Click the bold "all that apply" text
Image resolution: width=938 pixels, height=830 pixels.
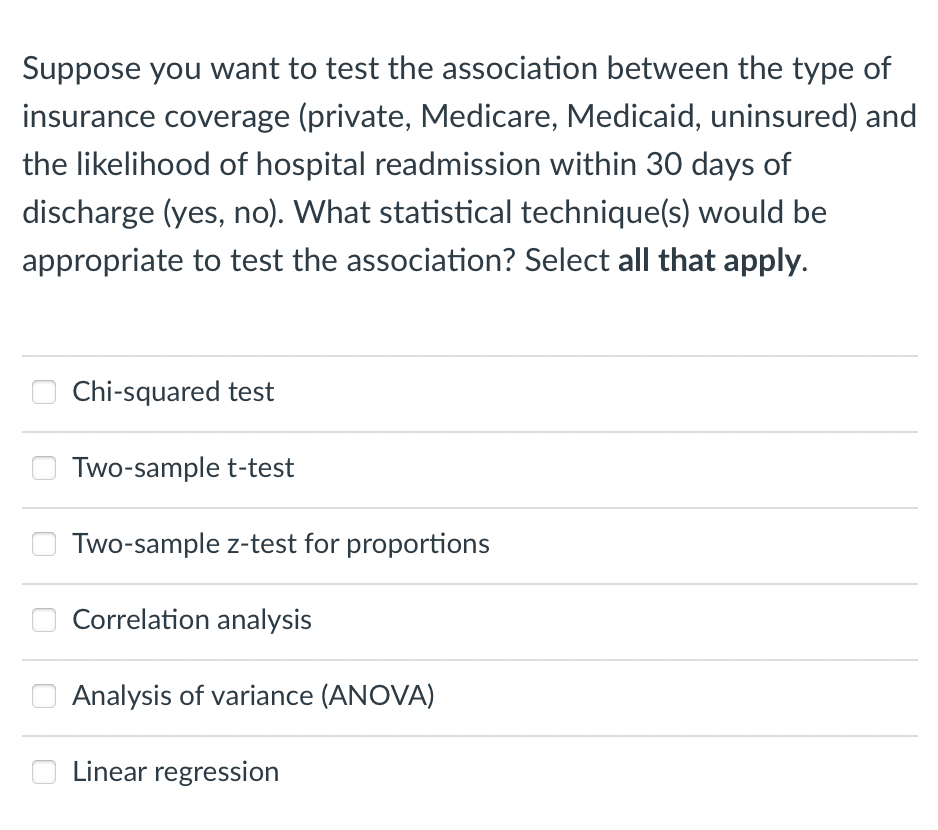click(x=709, y=261)
